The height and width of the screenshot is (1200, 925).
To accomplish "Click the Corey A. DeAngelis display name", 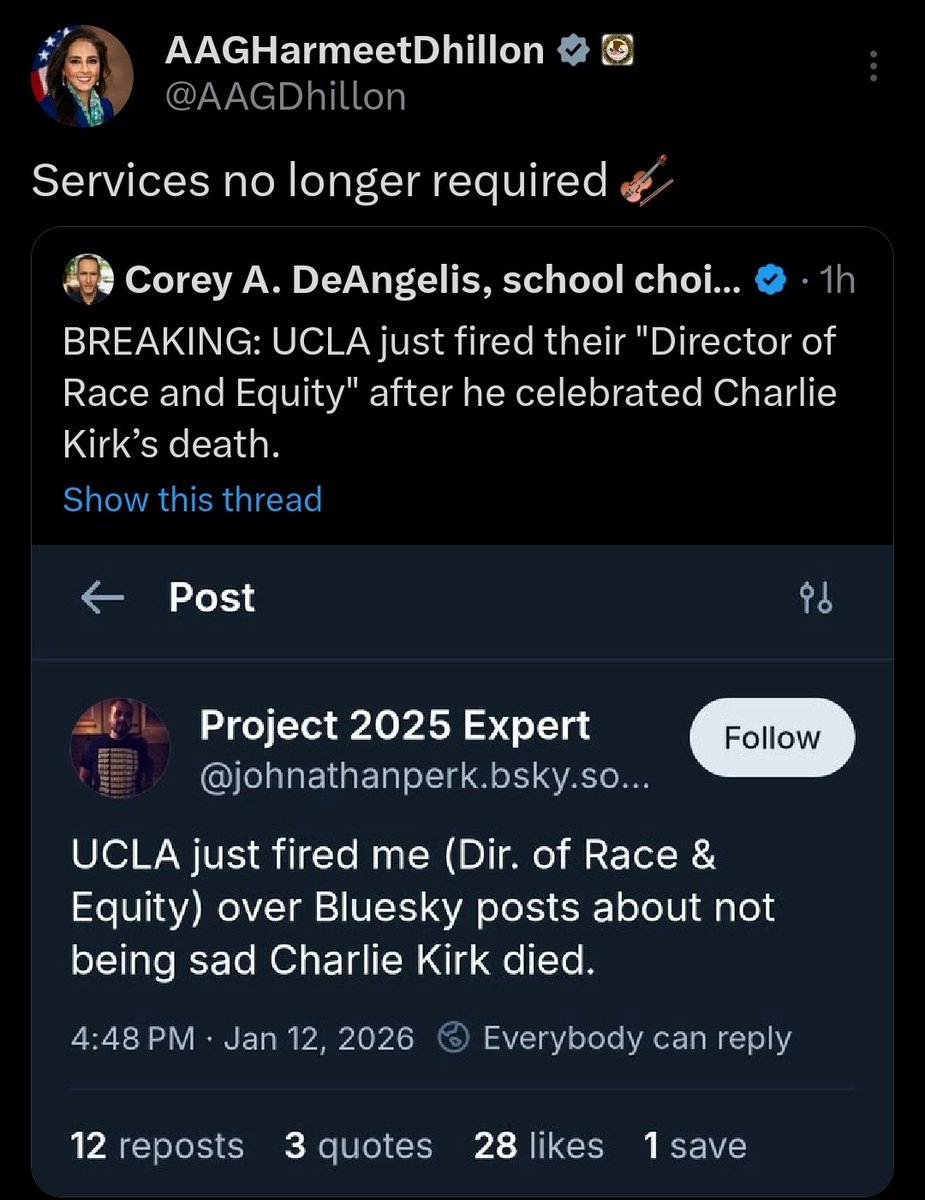I will [x=432, y=282].
